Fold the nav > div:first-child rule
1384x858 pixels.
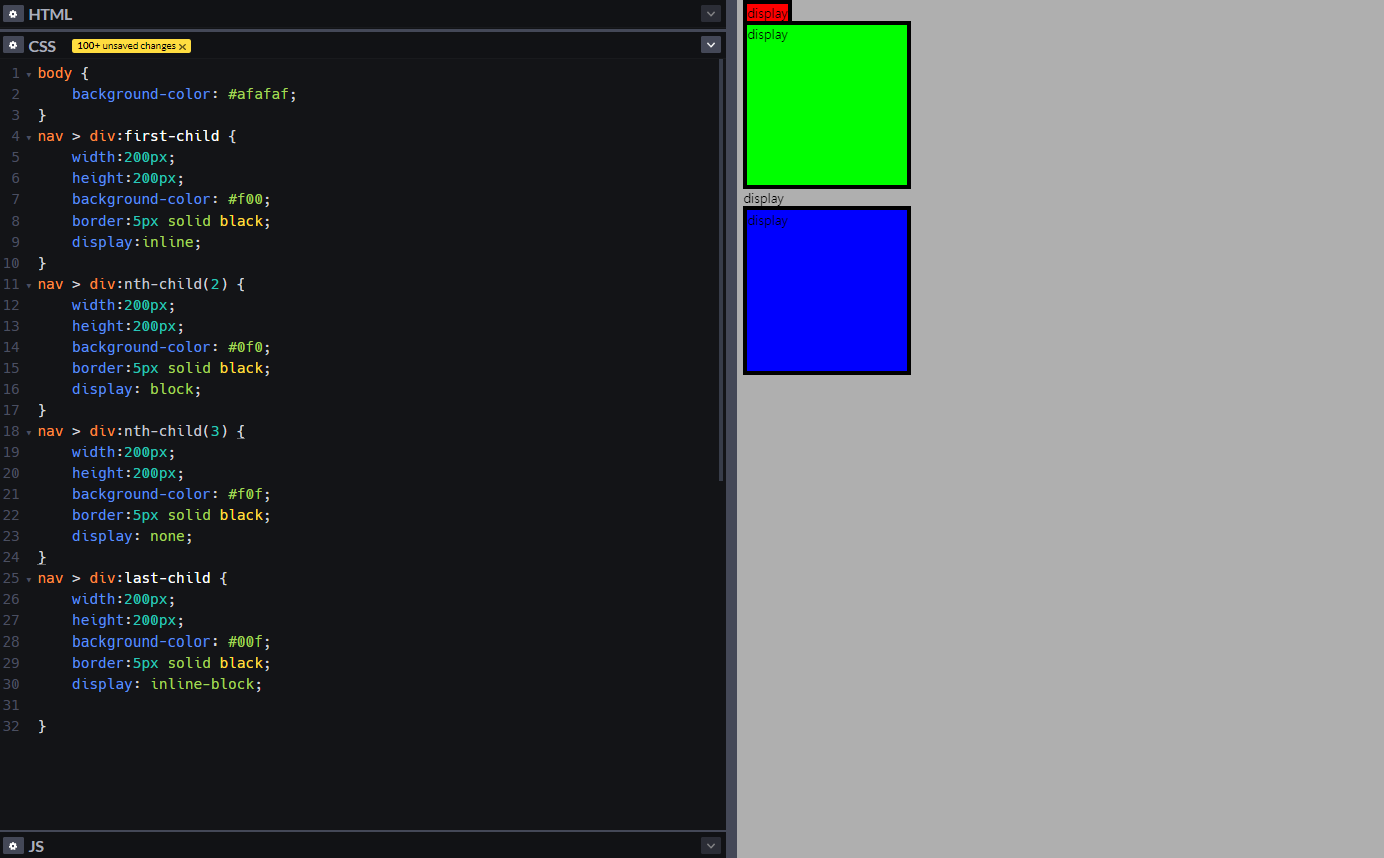(29, 137)
